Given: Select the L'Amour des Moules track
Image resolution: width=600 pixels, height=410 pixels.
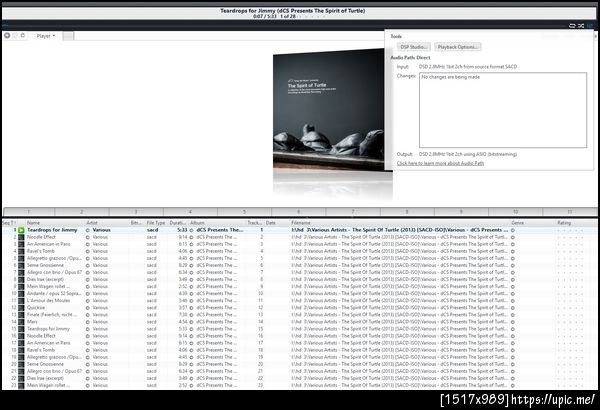Looking at the screenshot, I should click(x=48, y=301).
